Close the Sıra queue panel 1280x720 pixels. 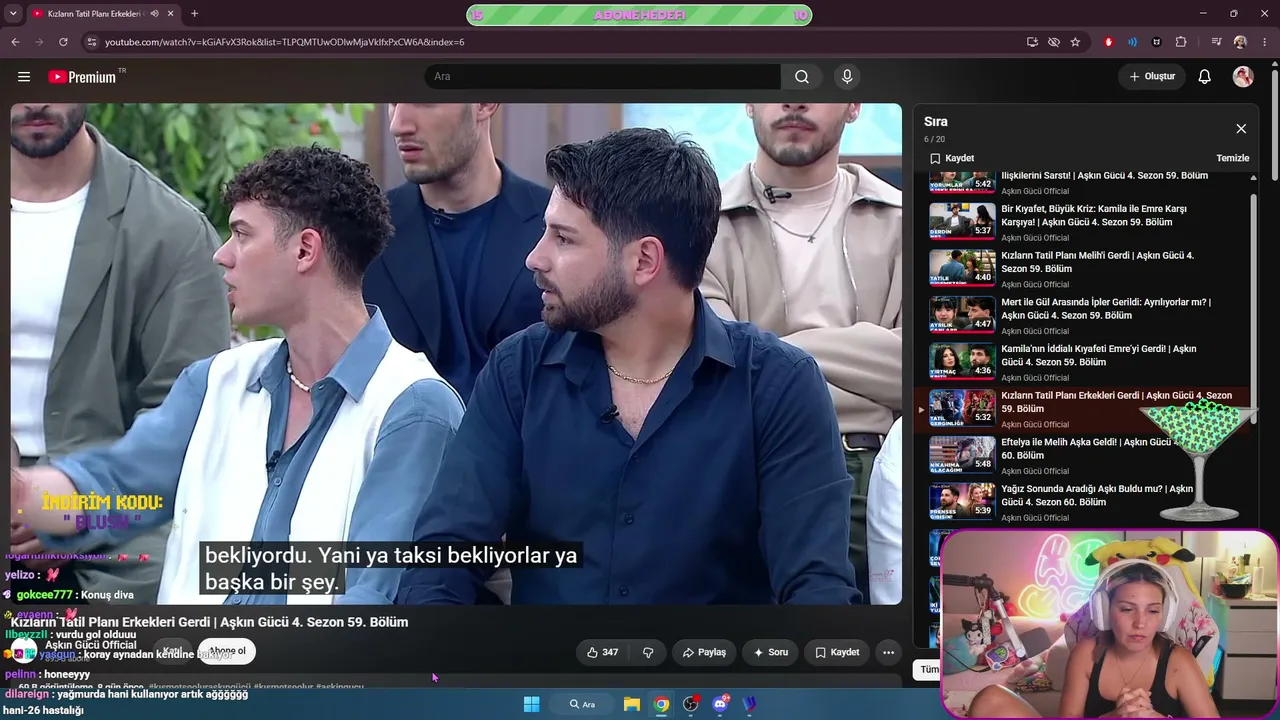(x=1241, y=129)
